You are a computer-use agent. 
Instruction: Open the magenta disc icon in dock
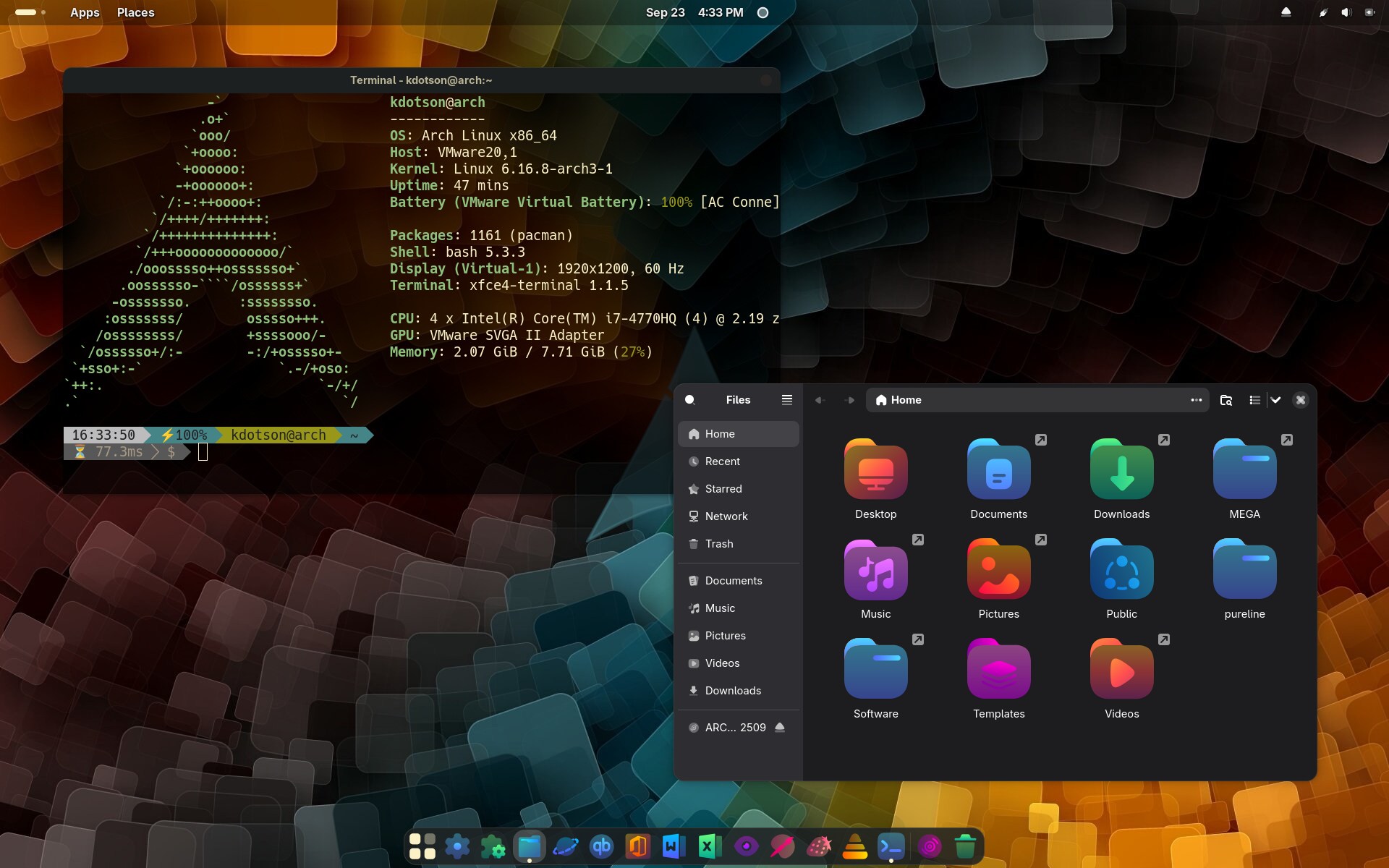[930, 846]
